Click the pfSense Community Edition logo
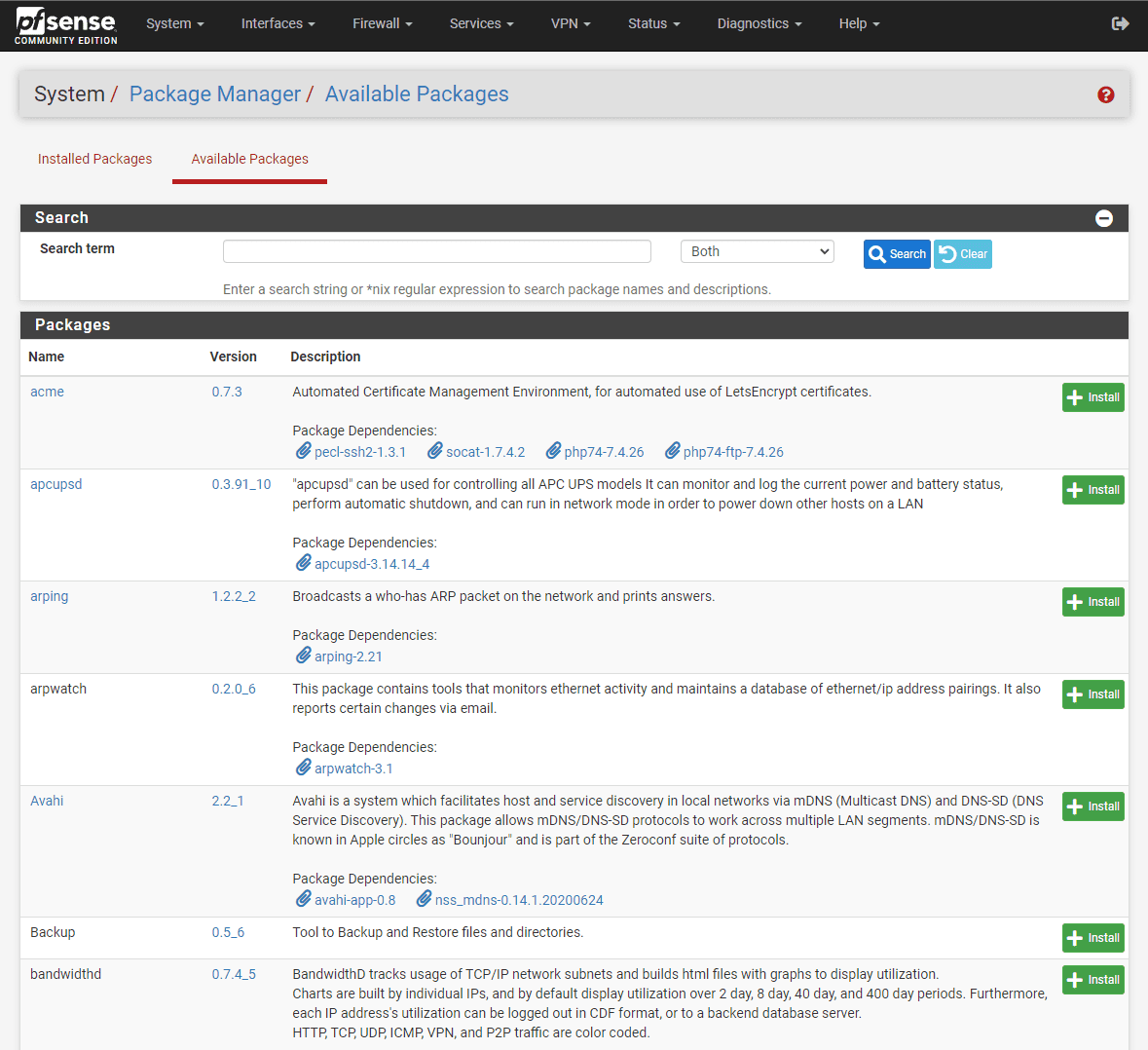The image size is (1148, 1050). 66,25
